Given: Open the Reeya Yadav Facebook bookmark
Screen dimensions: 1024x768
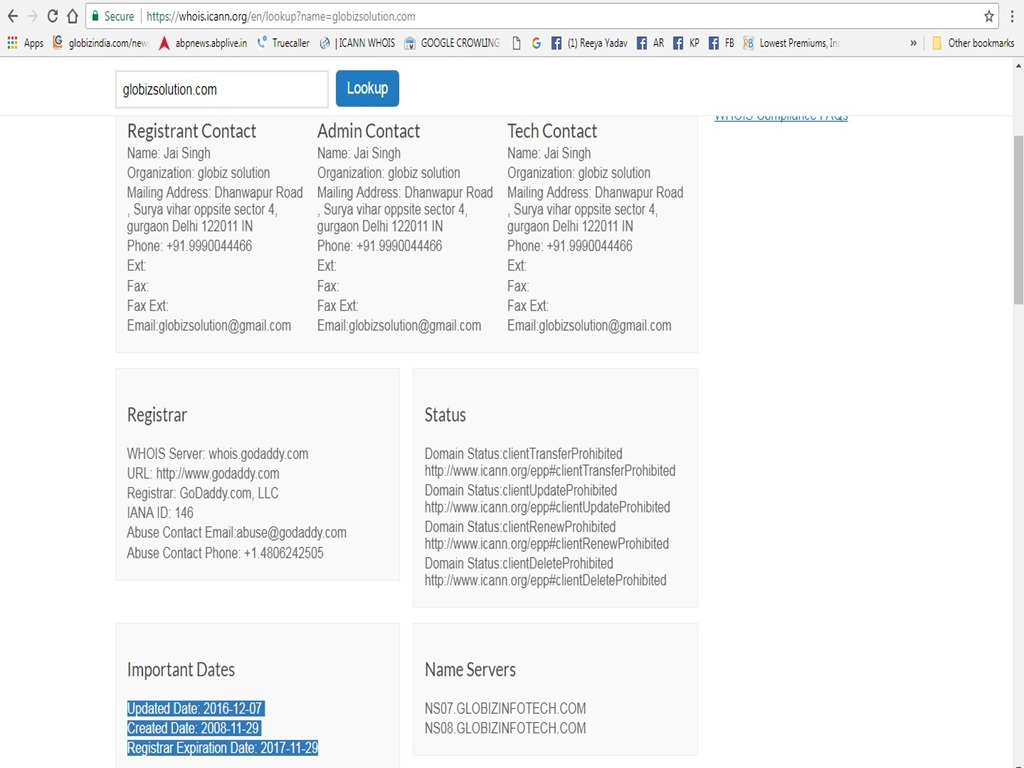Looking at the screenshot, I should (x=589, y=43).
